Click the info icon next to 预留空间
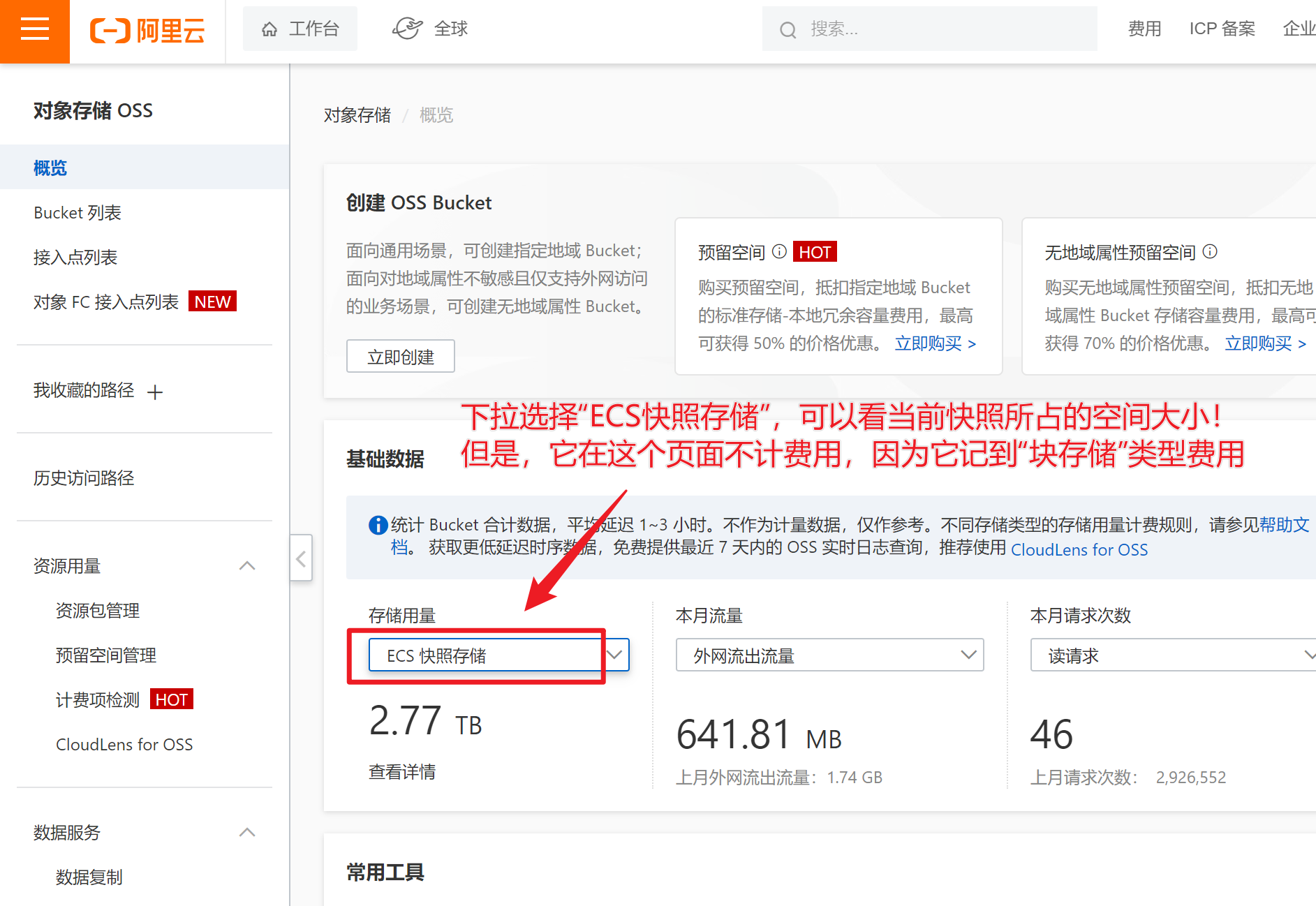Screen dimensions: 1316x906 [780, 251]
